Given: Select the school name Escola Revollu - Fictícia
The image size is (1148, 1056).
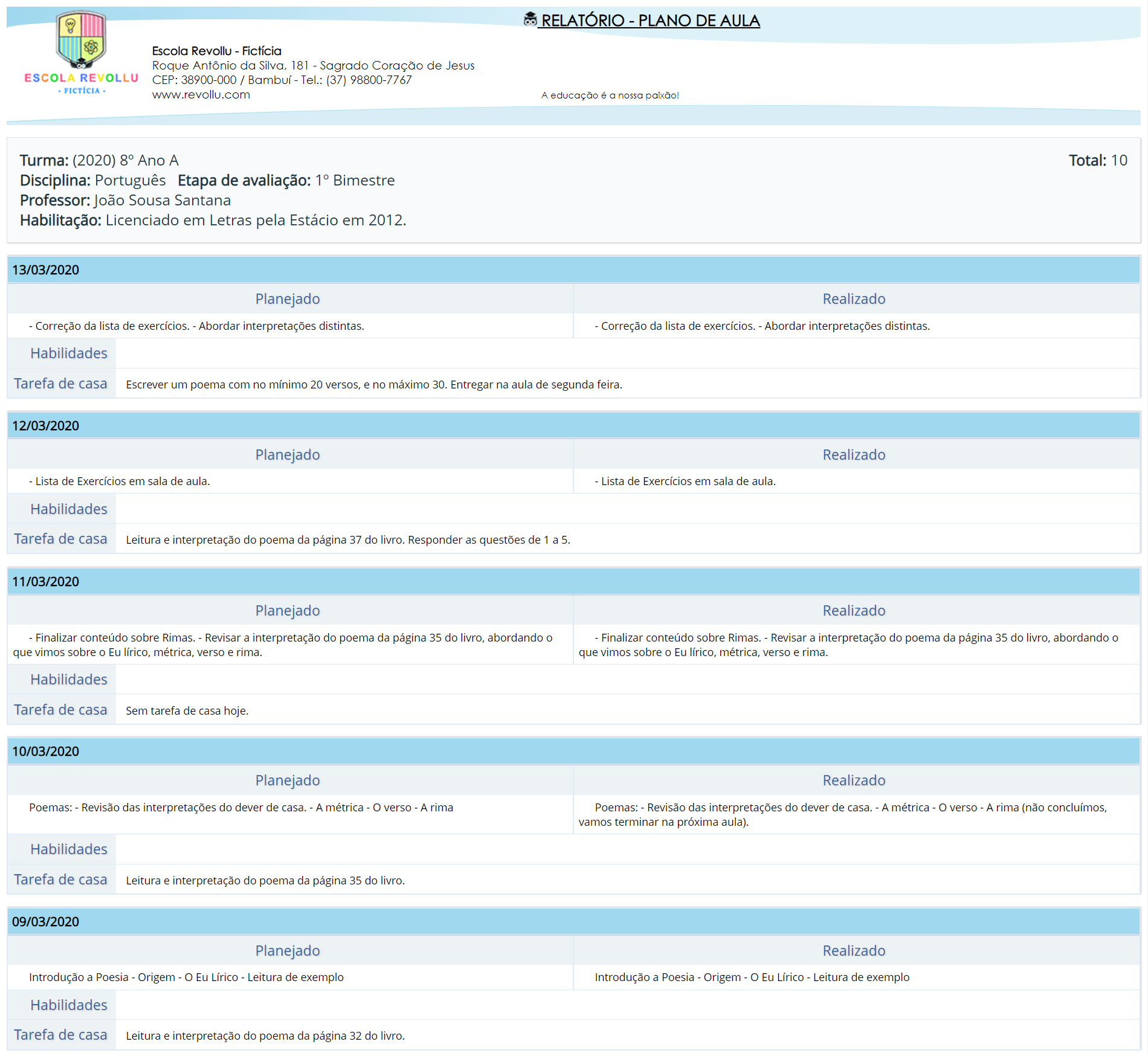Looking at the screenshot, I should (216, 51).
